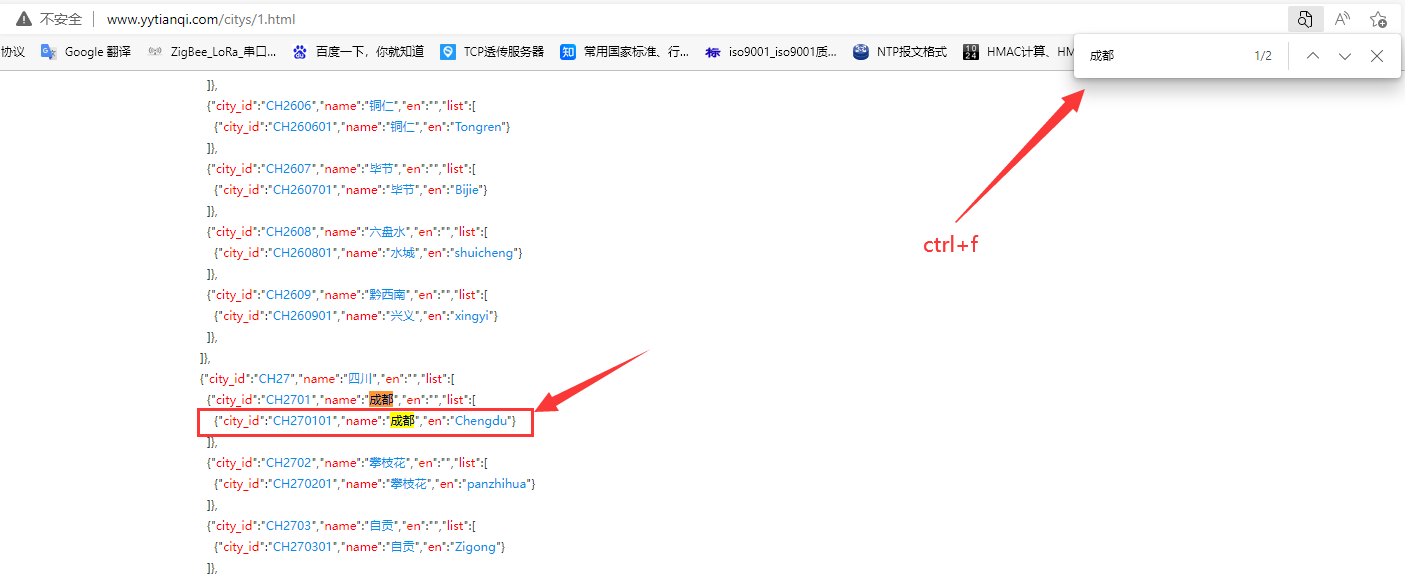
Task: Open the HMAC计算 bookmark
Action: click(1010, 52)
